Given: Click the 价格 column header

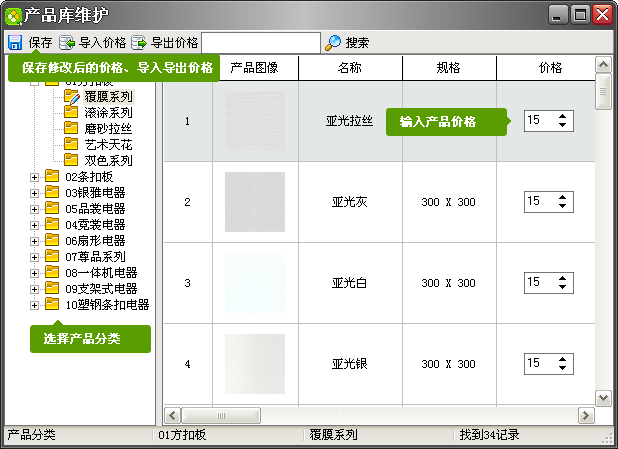Looking at the screenshot, I should coord(550,68).
